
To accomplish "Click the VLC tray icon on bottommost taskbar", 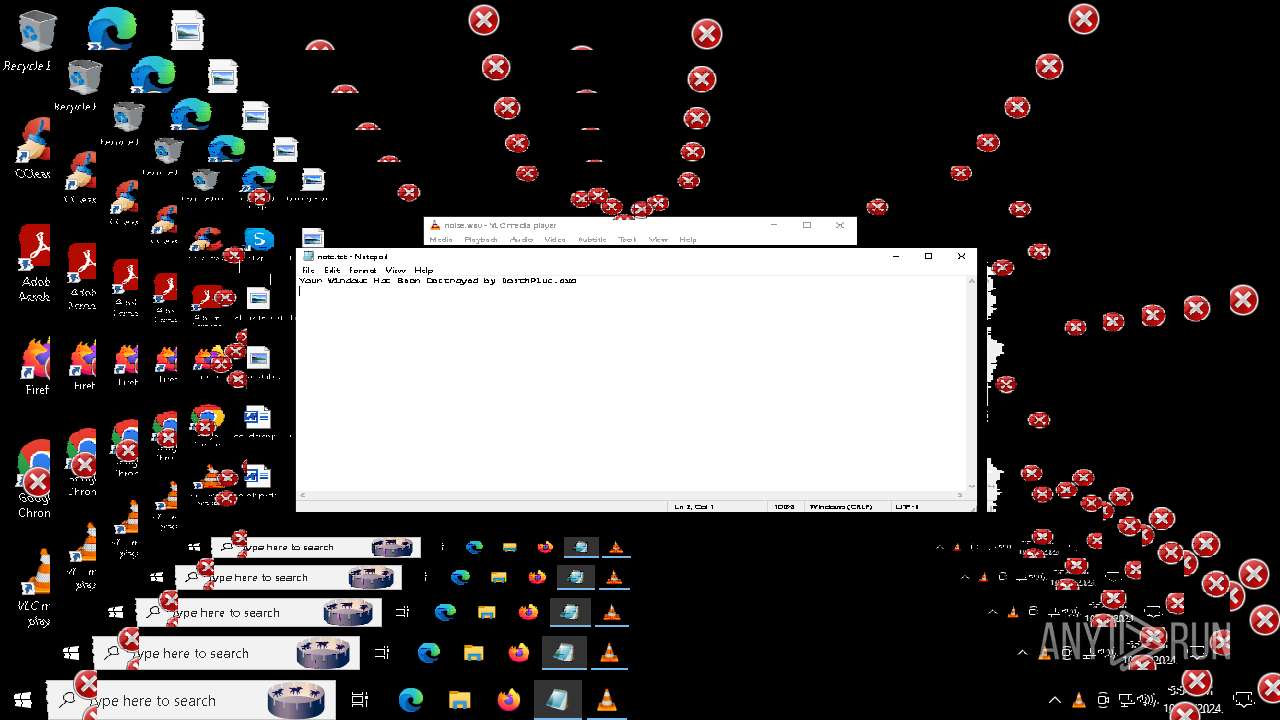I will click(1079, 700).
